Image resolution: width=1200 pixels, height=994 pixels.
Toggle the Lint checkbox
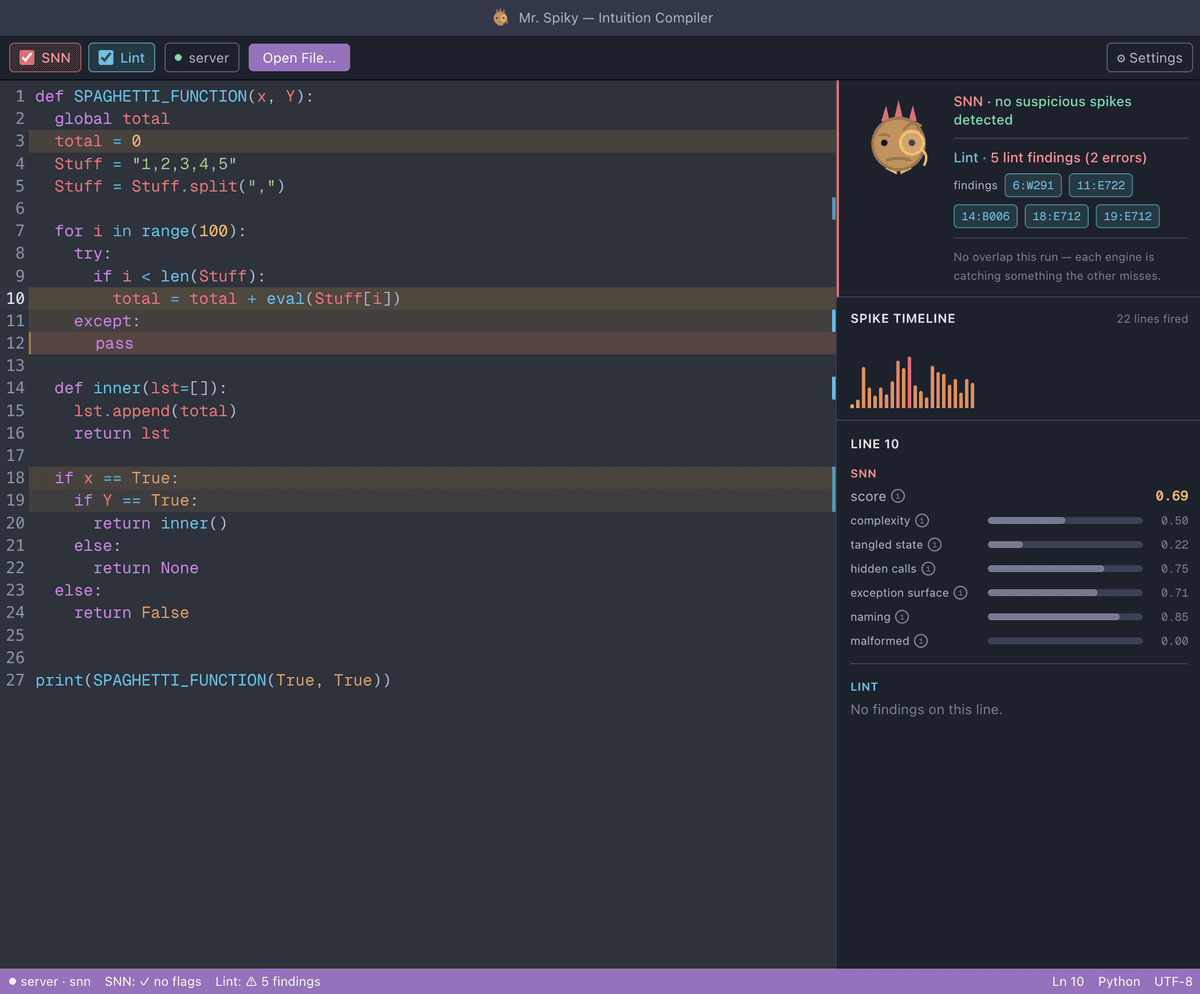tap(106, 58)
